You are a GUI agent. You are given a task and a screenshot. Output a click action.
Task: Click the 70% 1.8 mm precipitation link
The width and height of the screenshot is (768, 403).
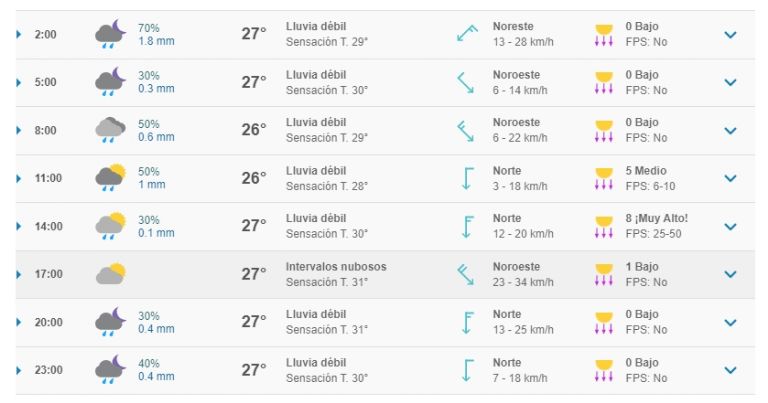[156, 35]
